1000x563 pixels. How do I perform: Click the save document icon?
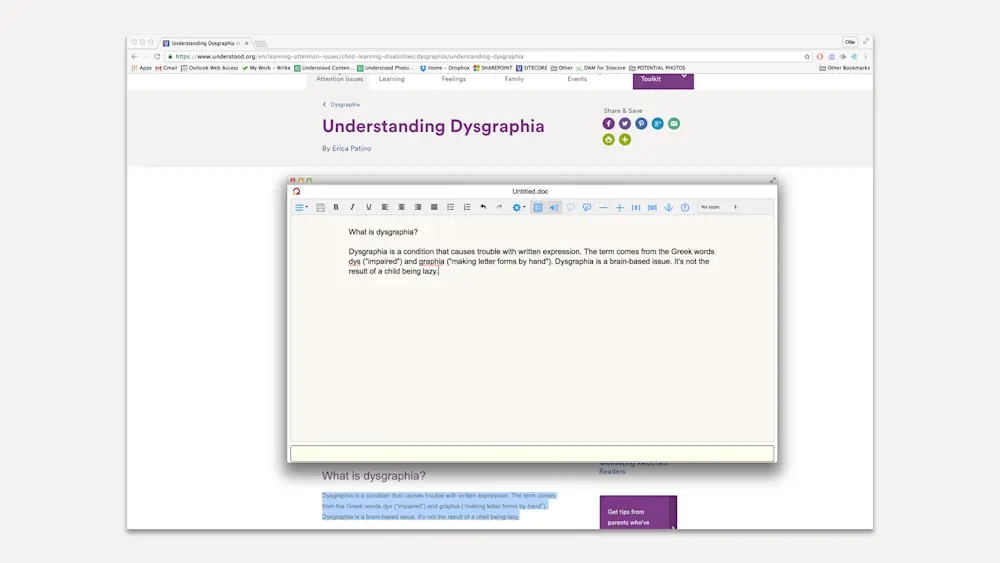click(320, 207)
